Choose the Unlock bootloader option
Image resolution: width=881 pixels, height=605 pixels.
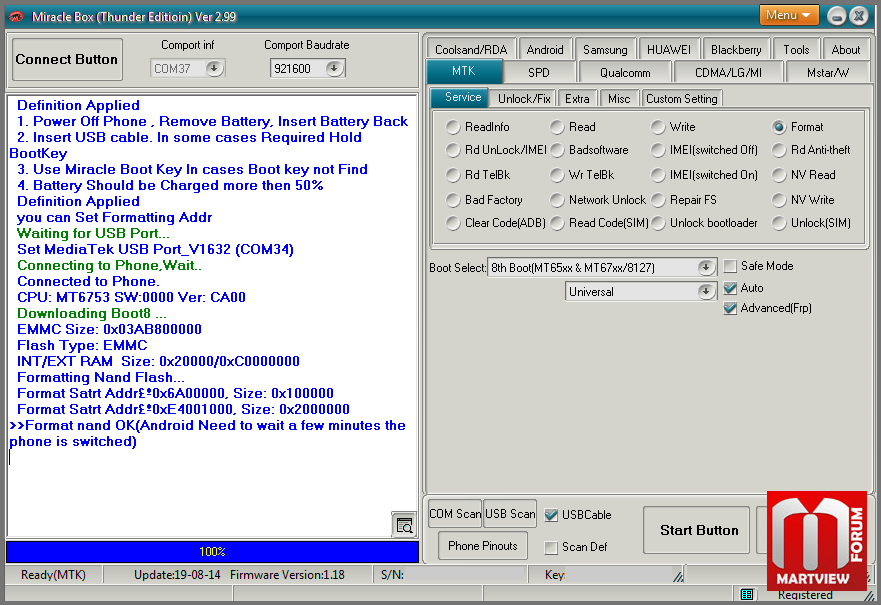click(658, 223)
